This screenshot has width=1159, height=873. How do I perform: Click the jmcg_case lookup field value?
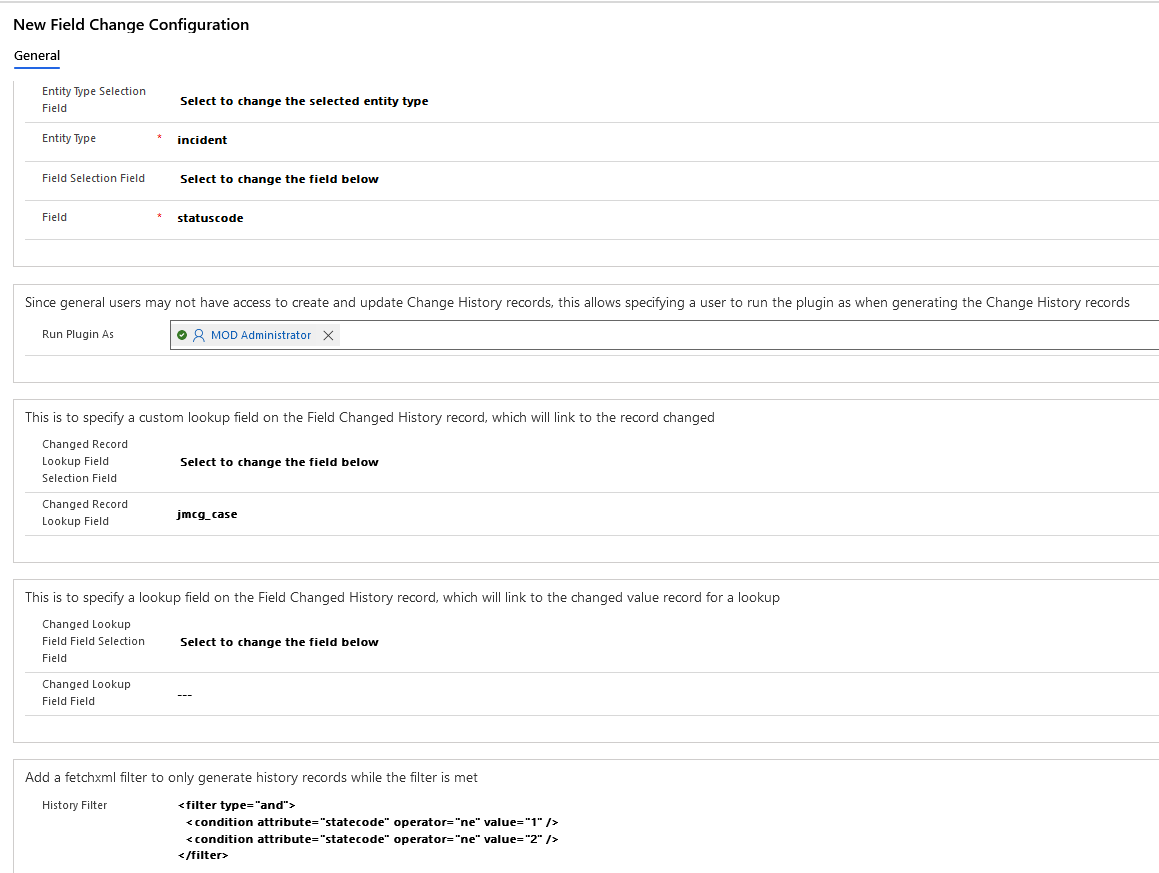[207, 514]
